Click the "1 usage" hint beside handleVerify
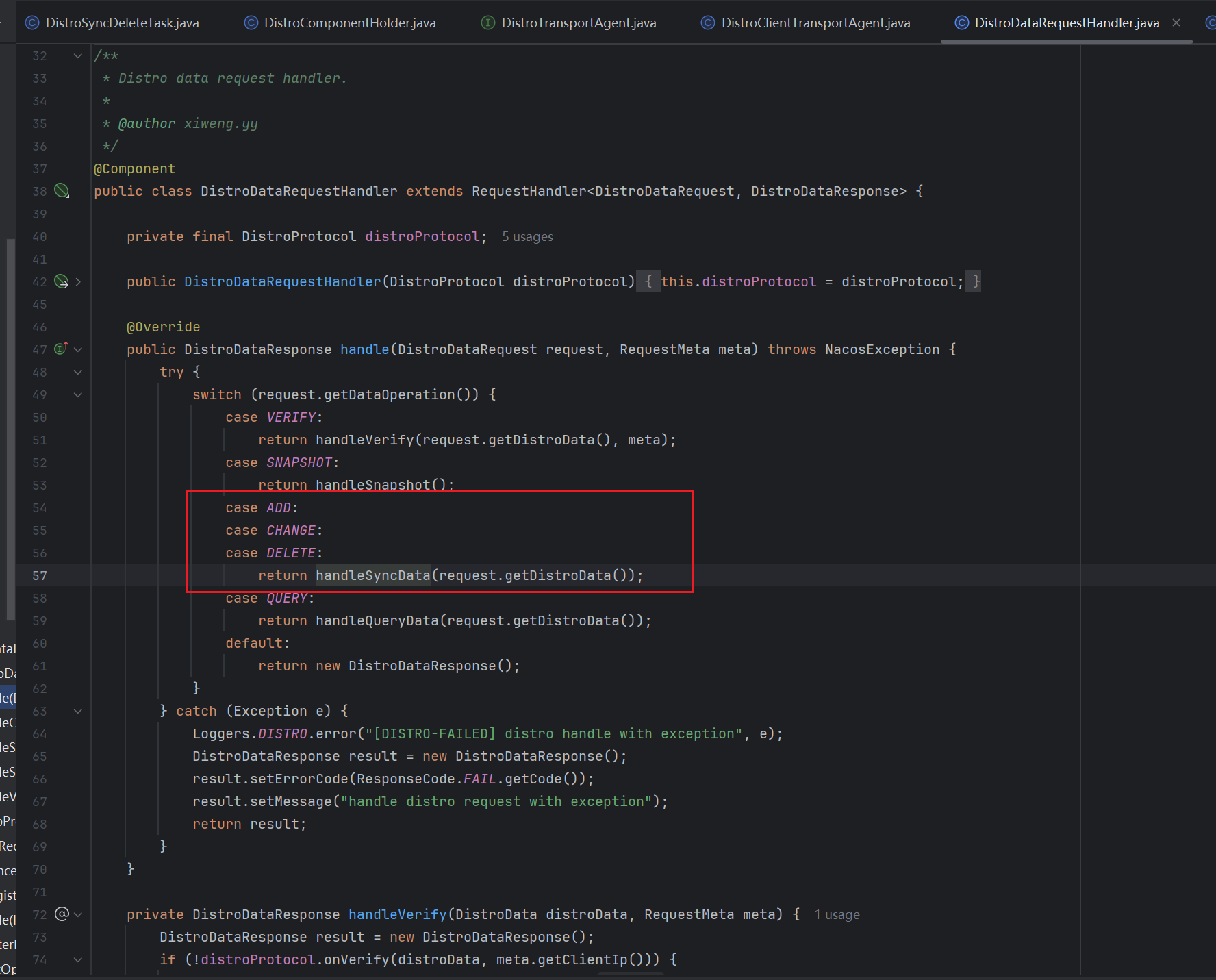 pyautogui.click(x=837, y=915)
